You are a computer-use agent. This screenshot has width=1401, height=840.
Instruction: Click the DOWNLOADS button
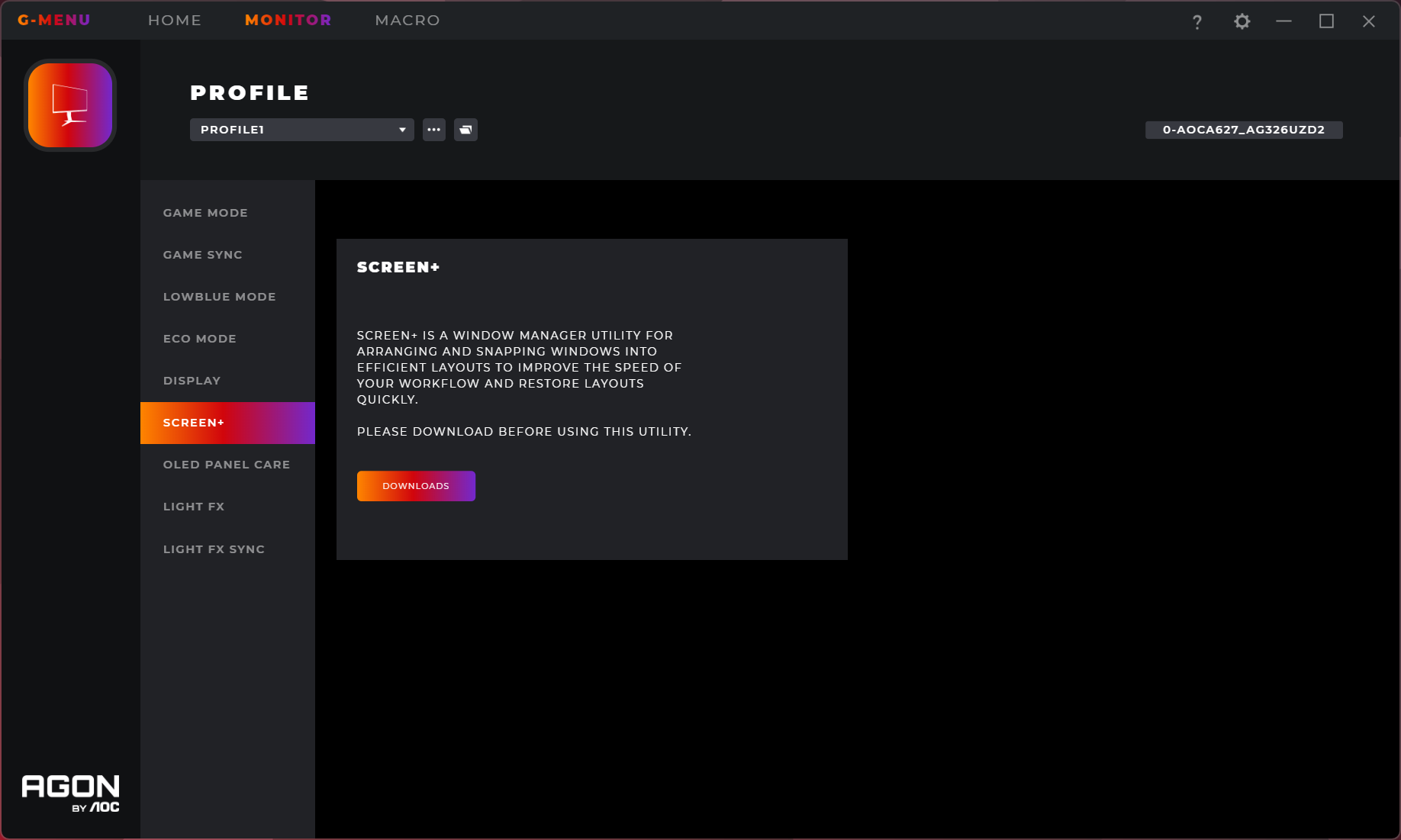tap(416, 486)
